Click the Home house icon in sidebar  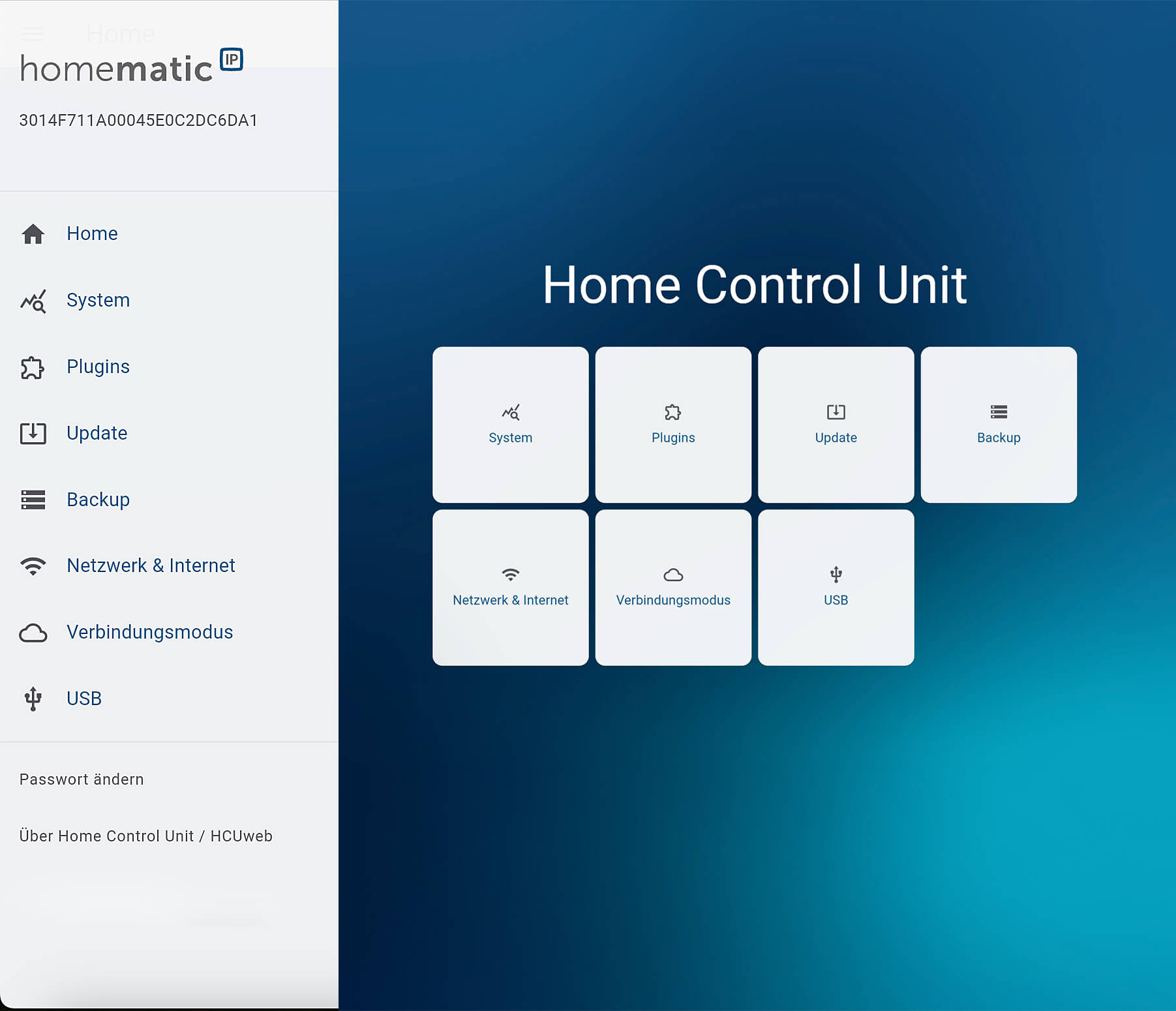click(33, 234)
